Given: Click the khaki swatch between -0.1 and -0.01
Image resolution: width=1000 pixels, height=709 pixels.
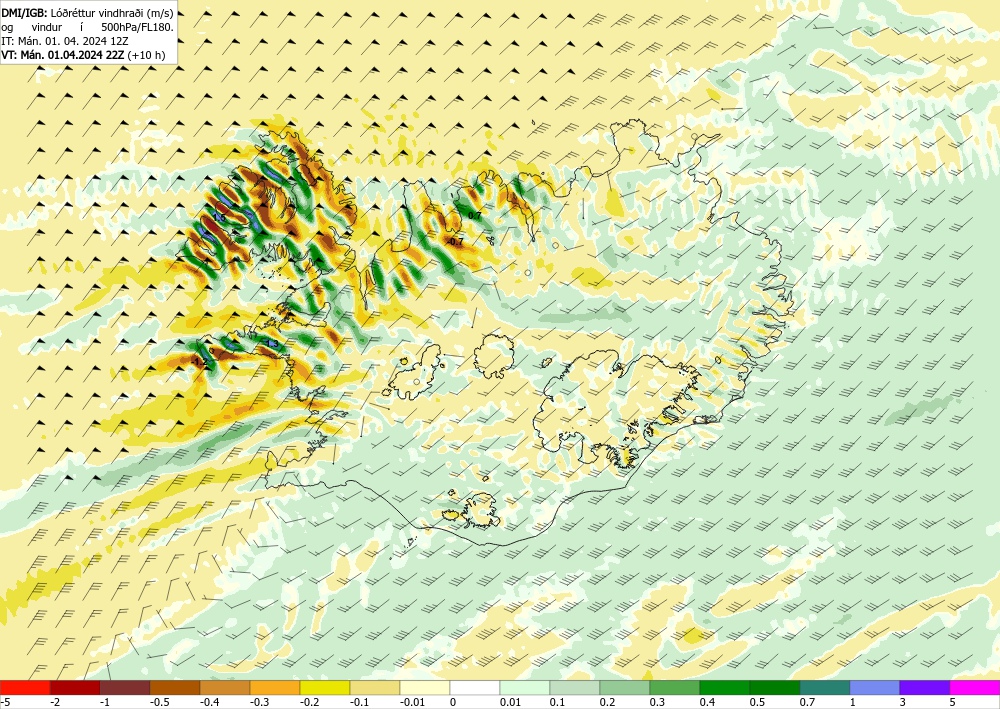Looking at the screenshot, I should [375, 688].
